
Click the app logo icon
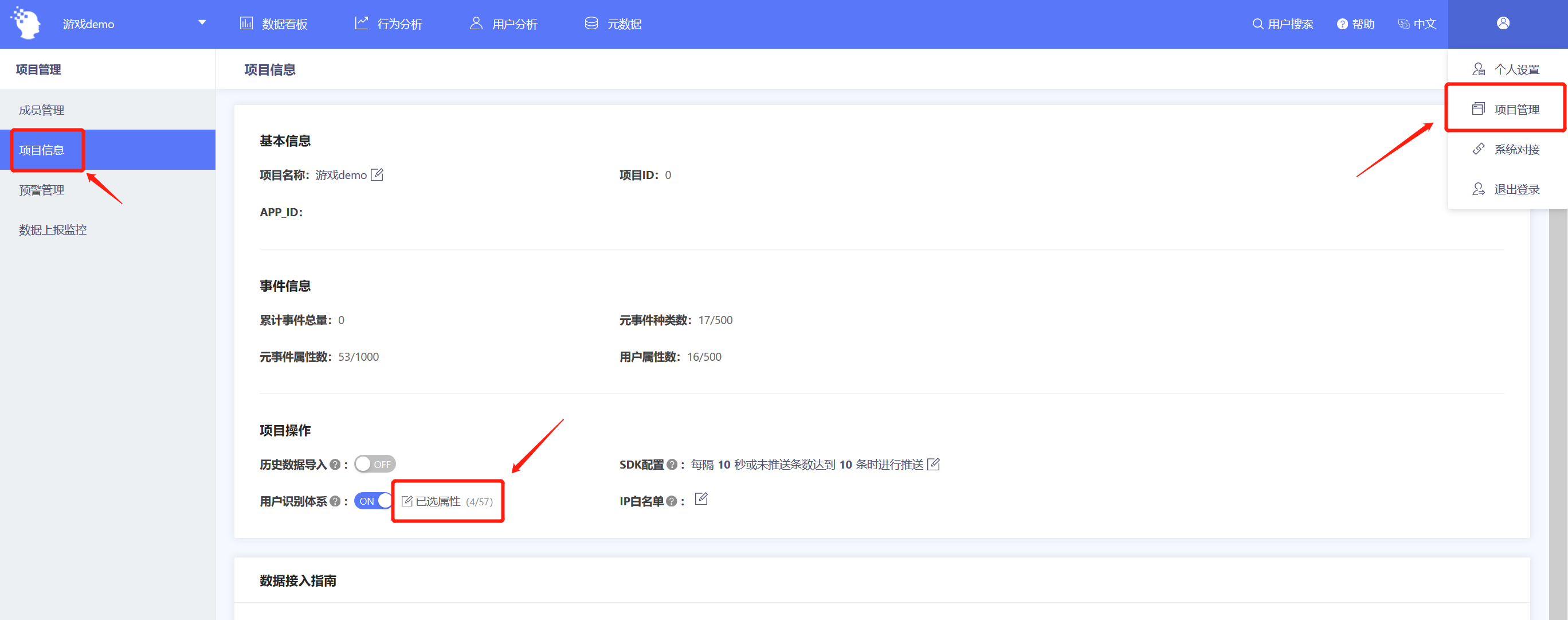(x=26, y=23)
